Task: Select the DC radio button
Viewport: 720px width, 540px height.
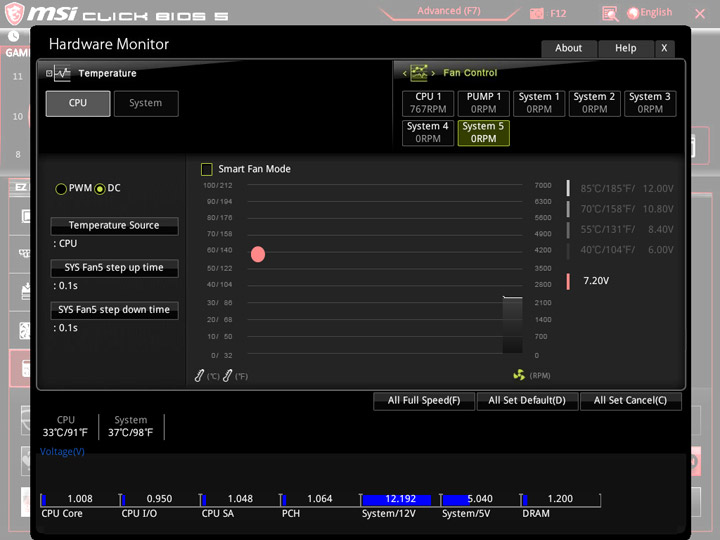Action: (x=100, y=189)
